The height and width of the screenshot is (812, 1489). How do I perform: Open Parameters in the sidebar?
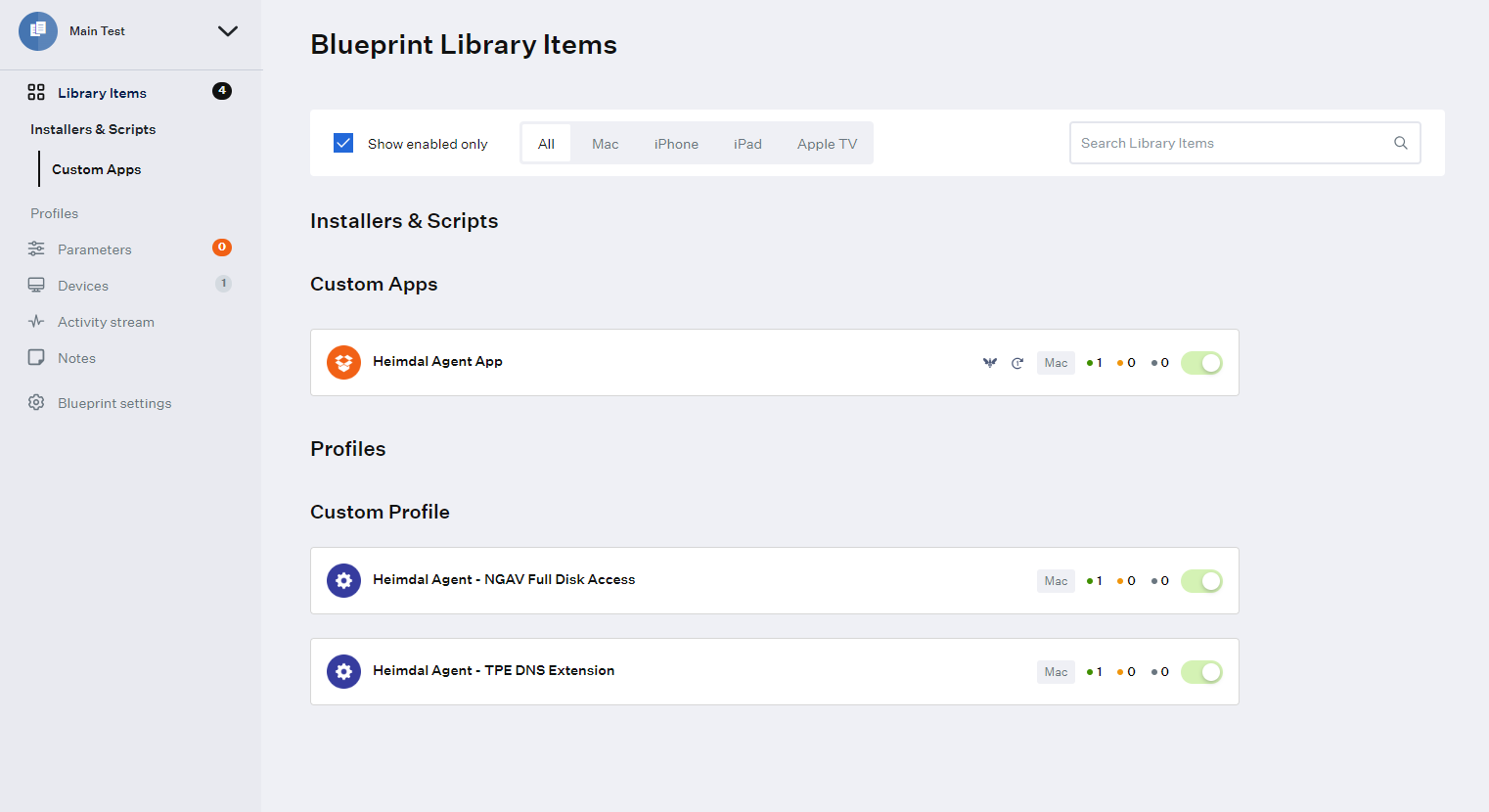pyautogui.click(x=94, y=249)
